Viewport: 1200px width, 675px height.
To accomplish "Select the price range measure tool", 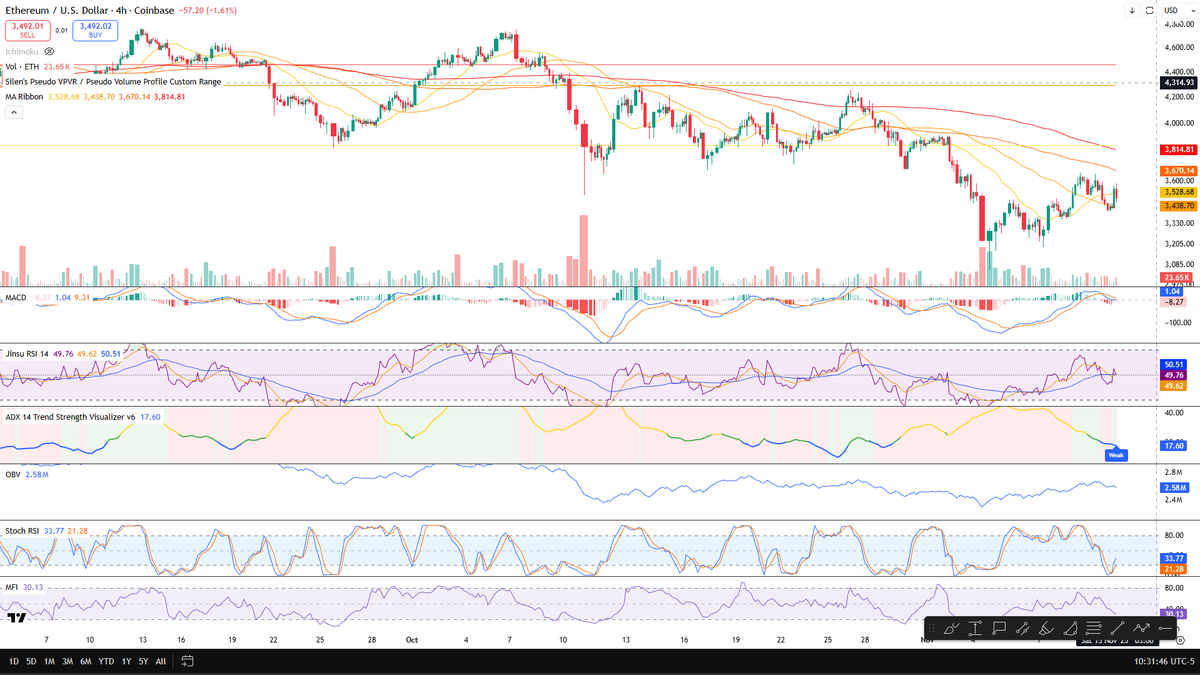I will (x=975, y=628).
